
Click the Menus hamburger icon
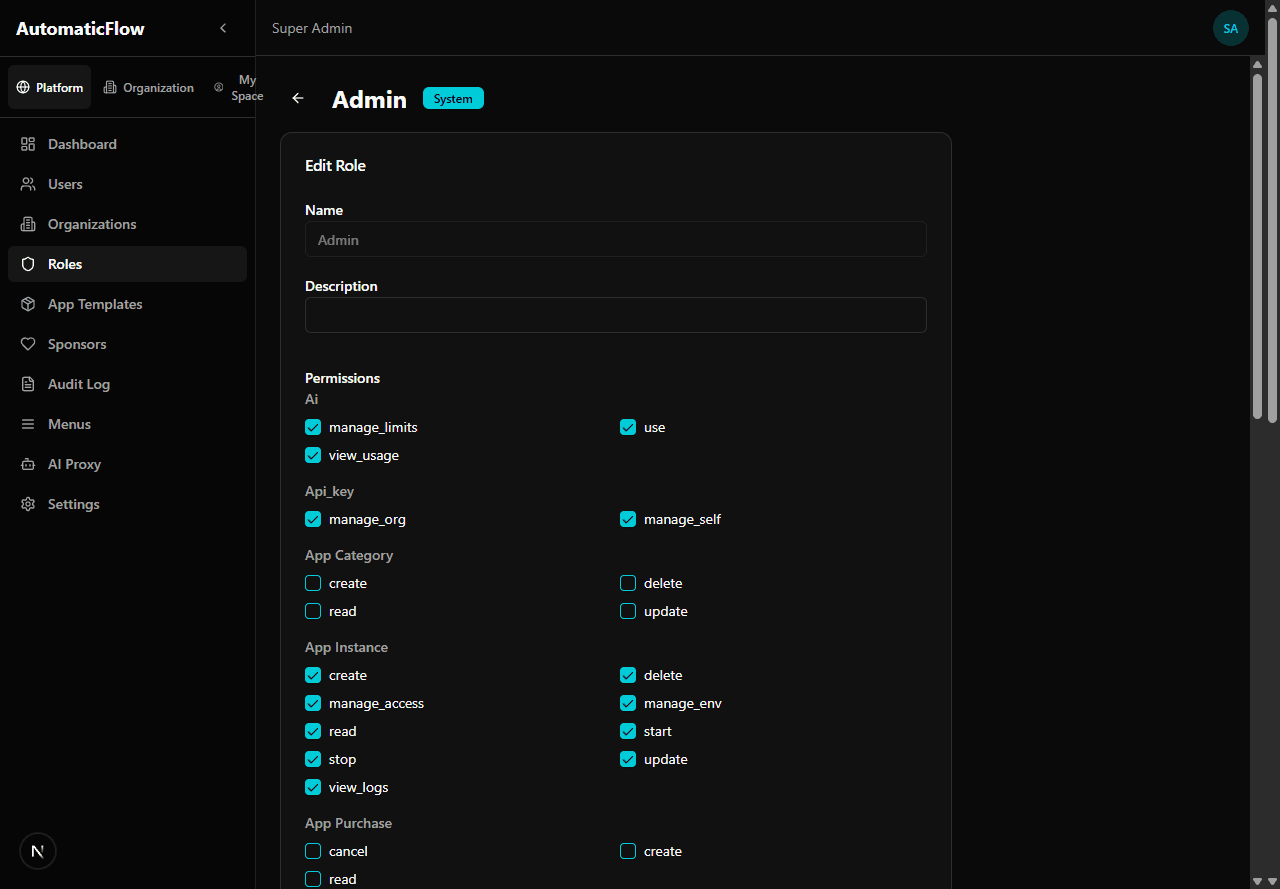tap(28, 424)
